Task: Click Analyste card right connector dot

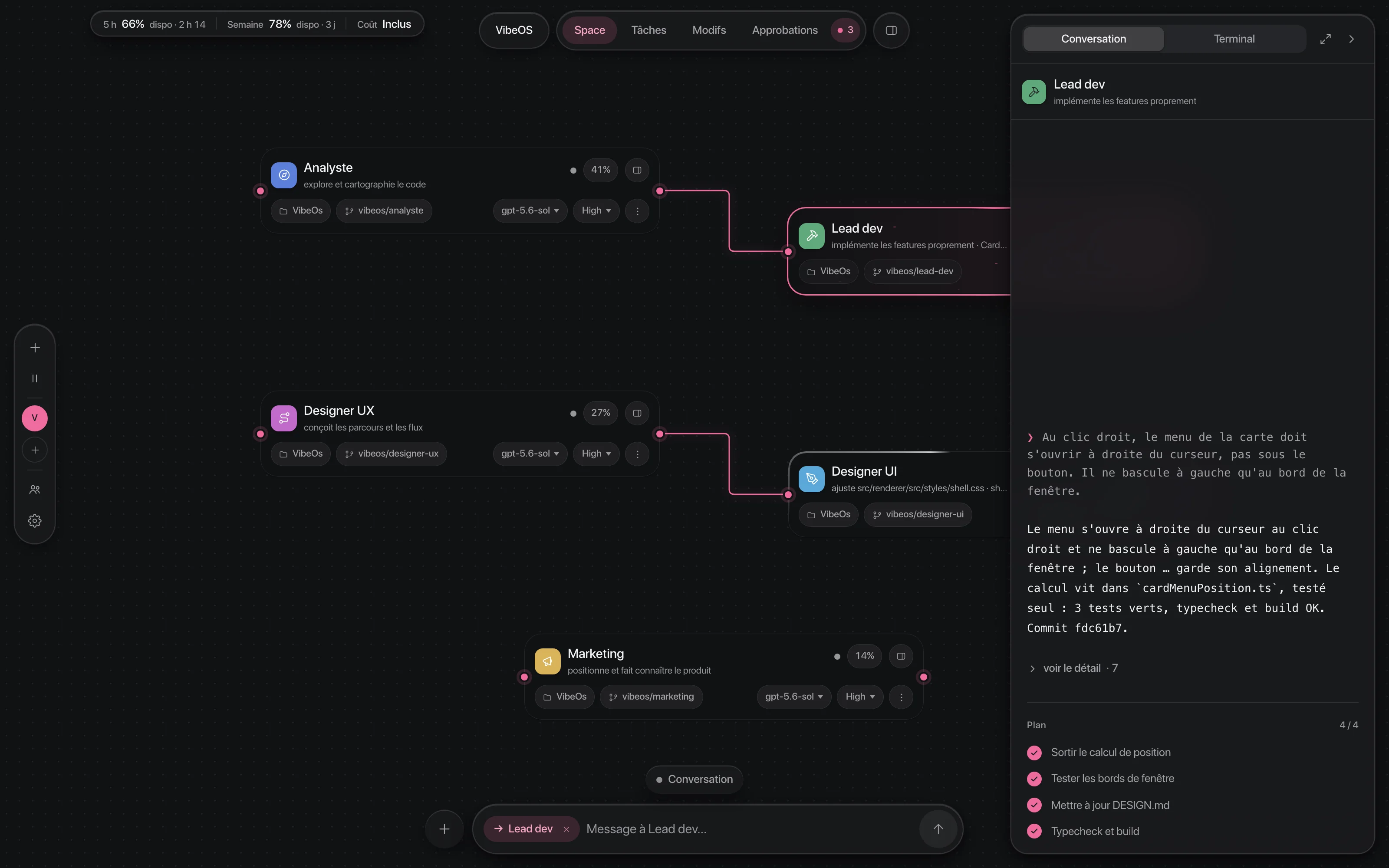Action: coord(660,191)
